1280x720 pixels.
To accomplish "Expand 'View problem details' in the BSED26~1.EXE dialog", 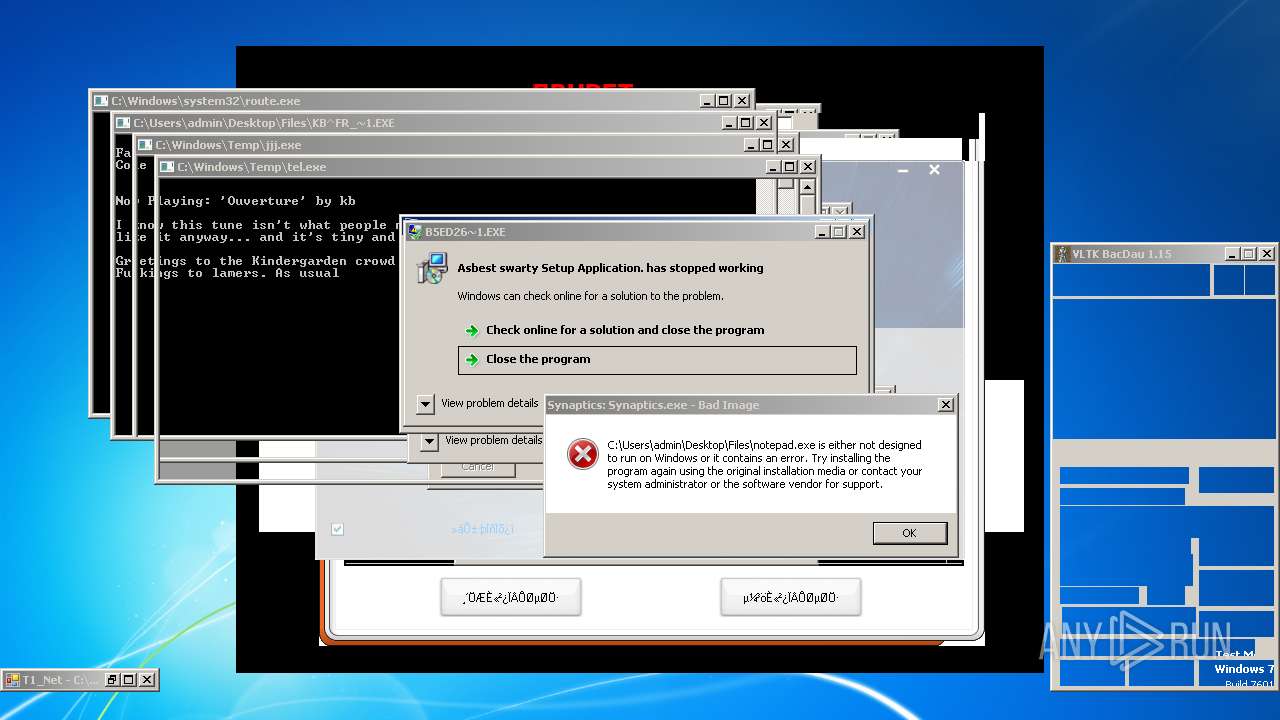I will [425, 404].
